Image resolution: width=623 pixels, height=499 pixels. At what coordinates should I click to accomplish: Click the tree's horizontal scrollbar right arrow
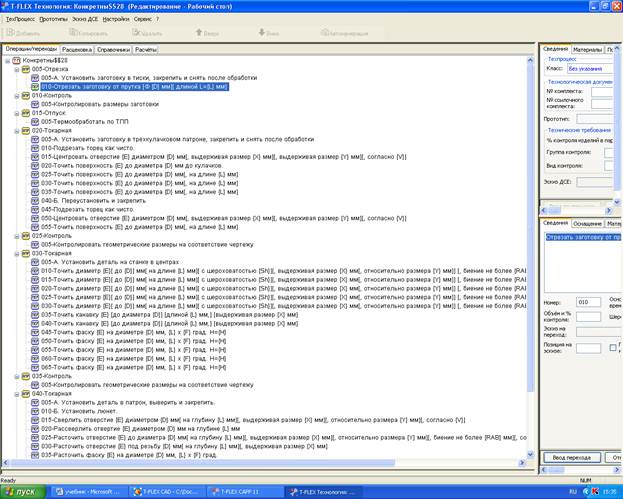[x=522, y=463]
